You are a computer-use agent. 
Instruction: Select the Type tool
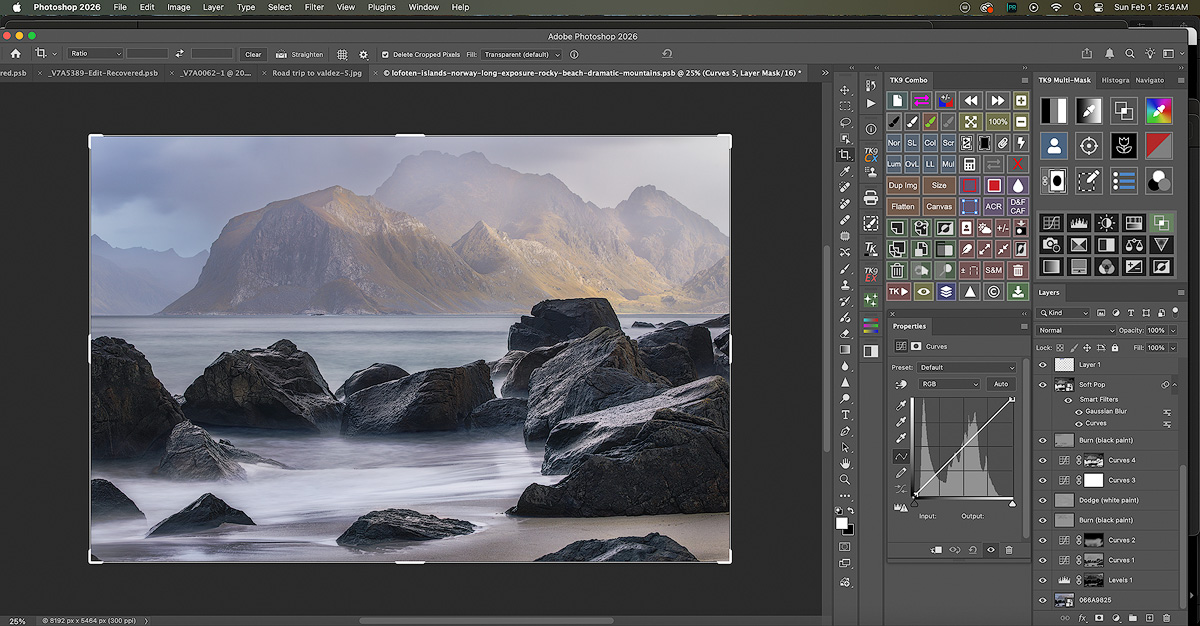tap(845, 414)
